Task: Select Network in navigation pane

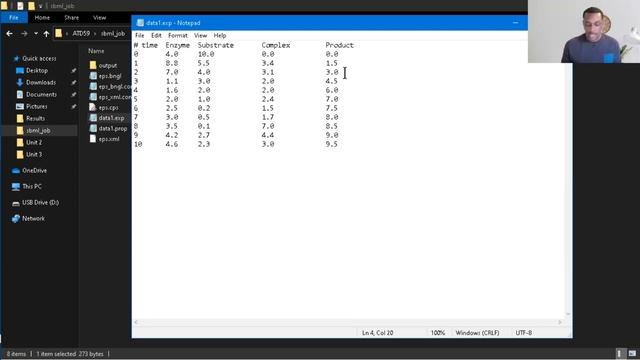Action: pyautogui.click(x=33, y=218)
